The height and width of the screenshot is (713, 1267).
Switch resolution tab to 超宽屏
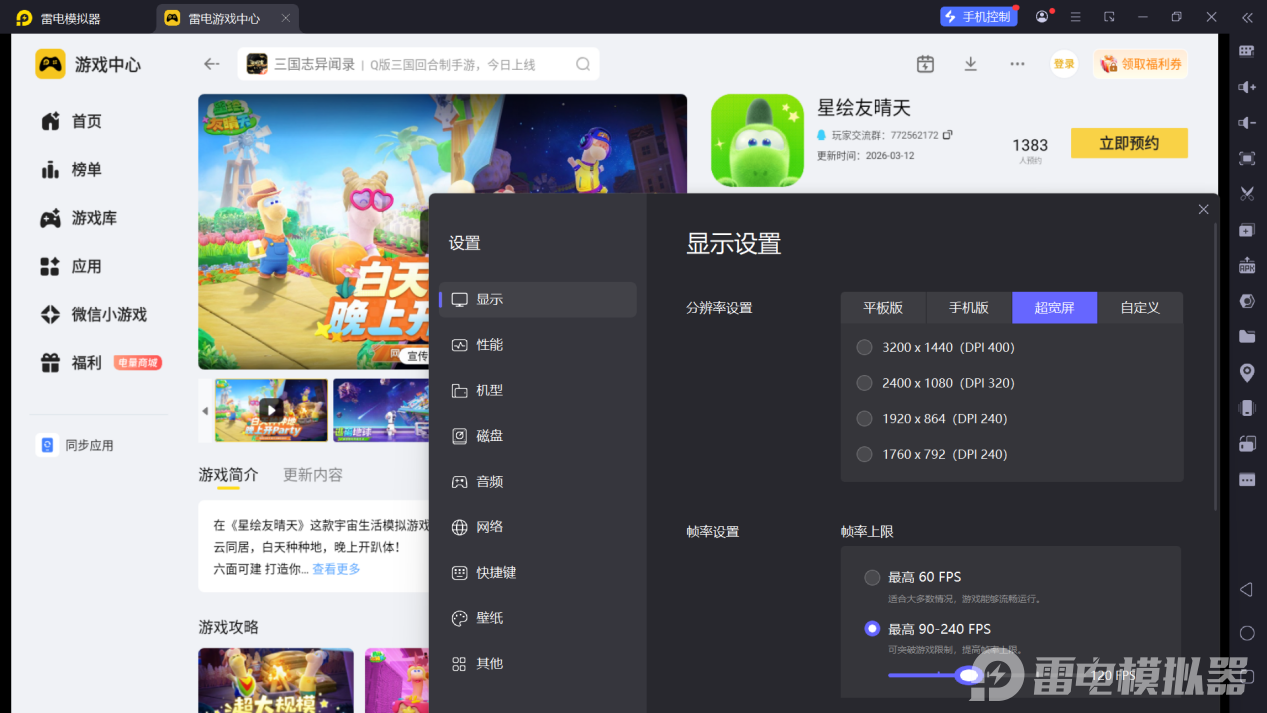[x=1054, y=308]
